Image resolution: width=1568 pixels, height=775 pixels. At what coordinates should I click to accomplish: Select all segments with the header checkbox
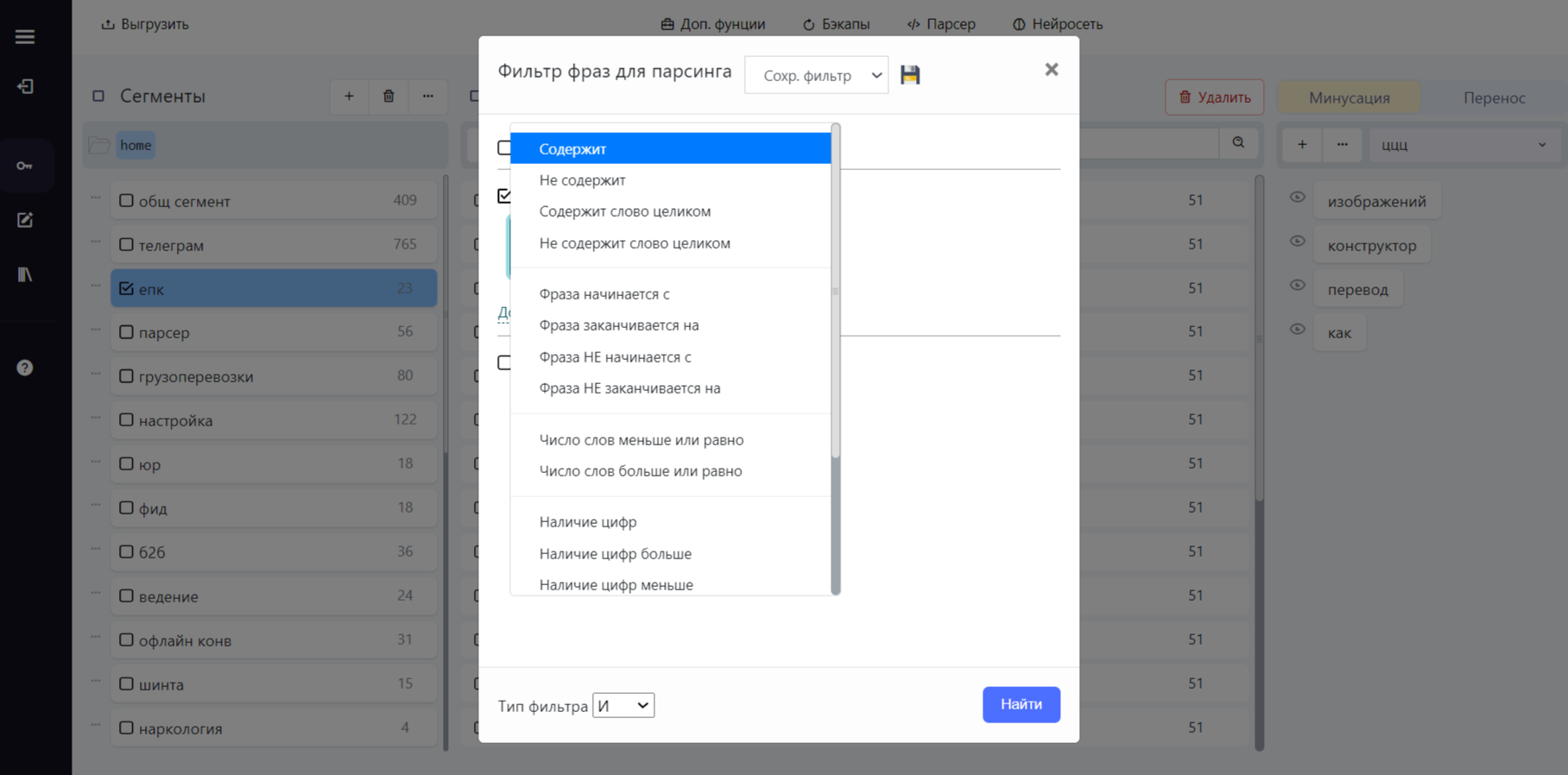[98, 97]
